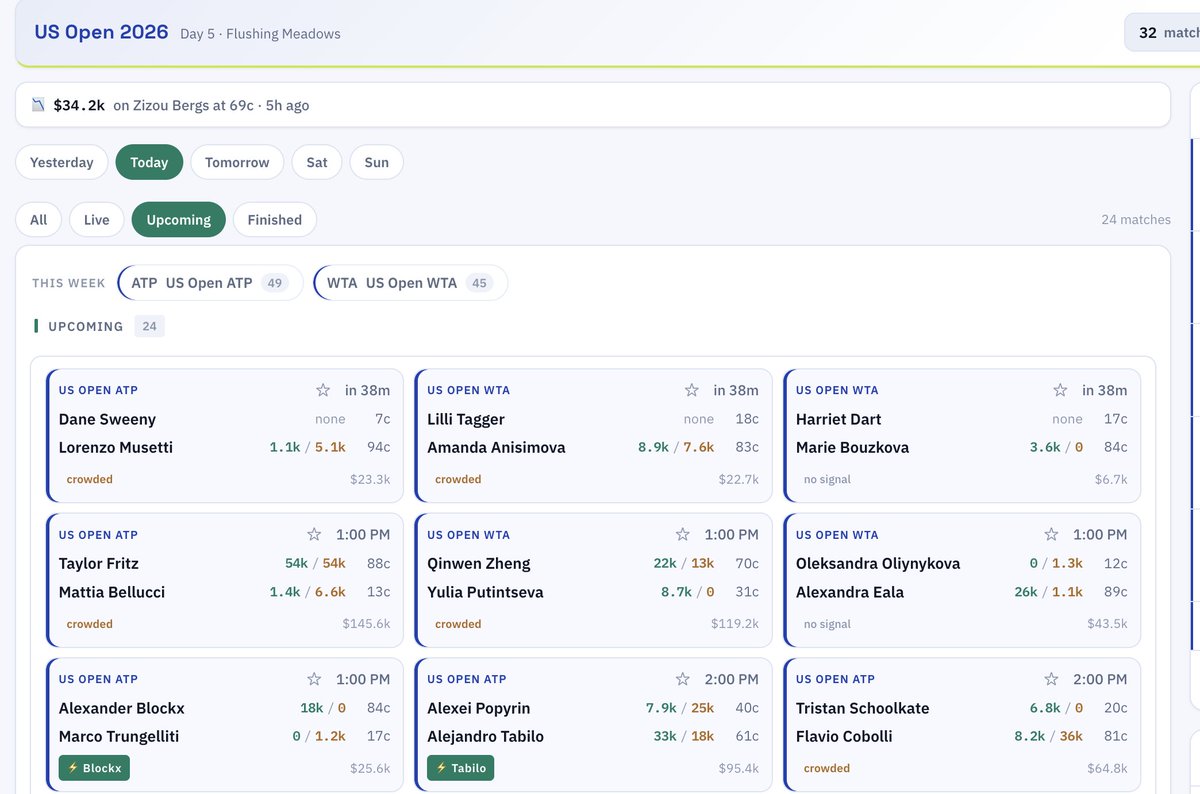Image resolution: width=1200 pixels, height=794 pixels.
Task: Click the Tabilo signal badge
Action: 461,768
